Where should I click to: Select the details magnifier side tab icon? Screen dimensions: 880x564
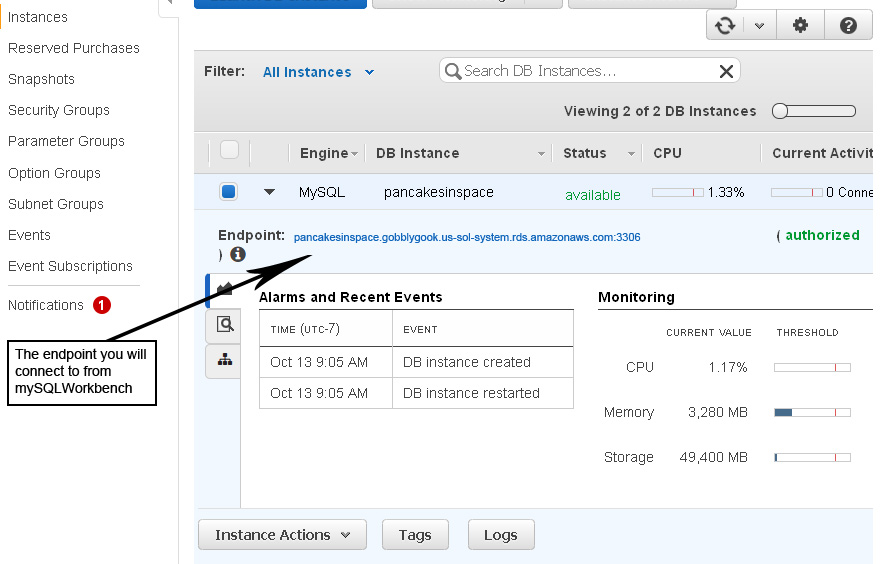click(x=224, y=324)
